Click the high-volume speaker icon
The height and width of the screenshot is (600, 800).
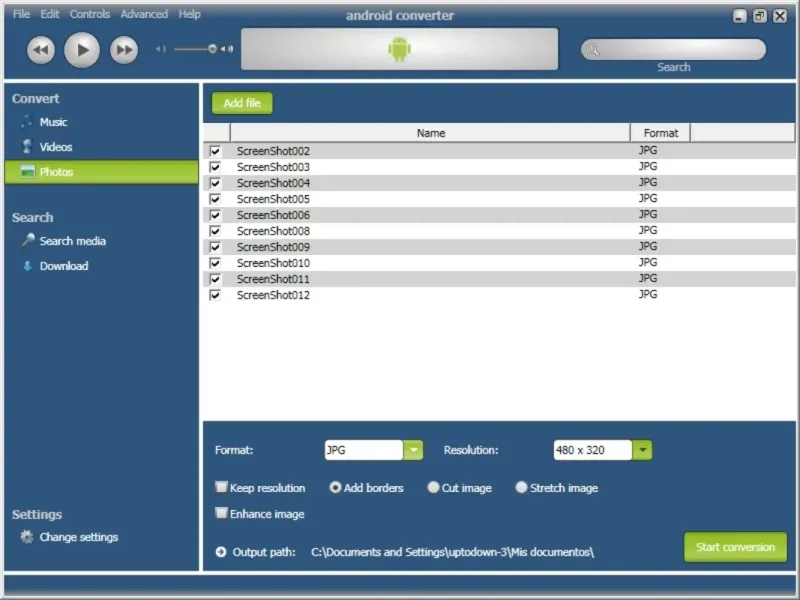coord(228,49)
